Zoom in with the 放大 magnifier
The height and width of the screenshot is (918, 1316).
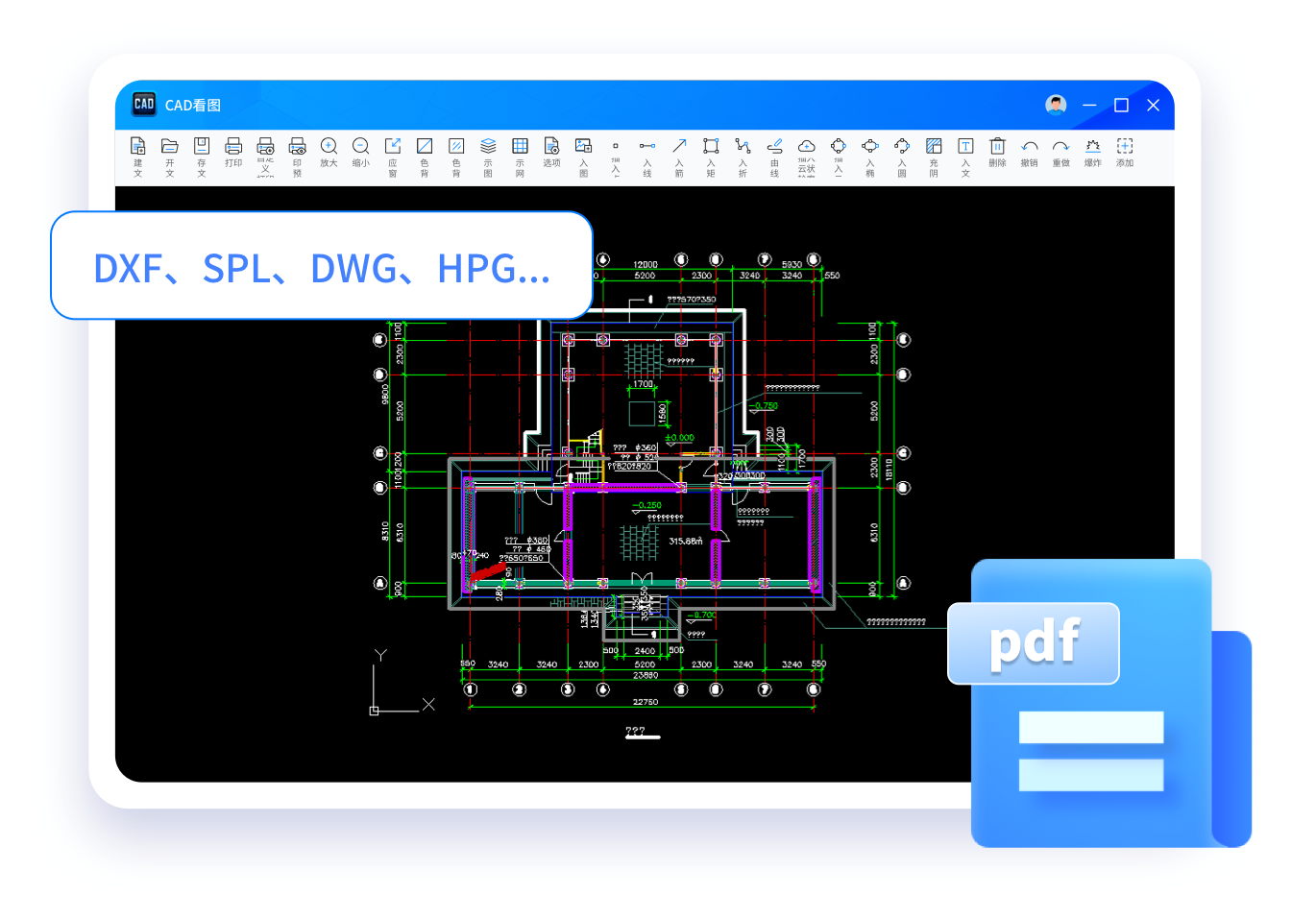(x=329, y=147)
